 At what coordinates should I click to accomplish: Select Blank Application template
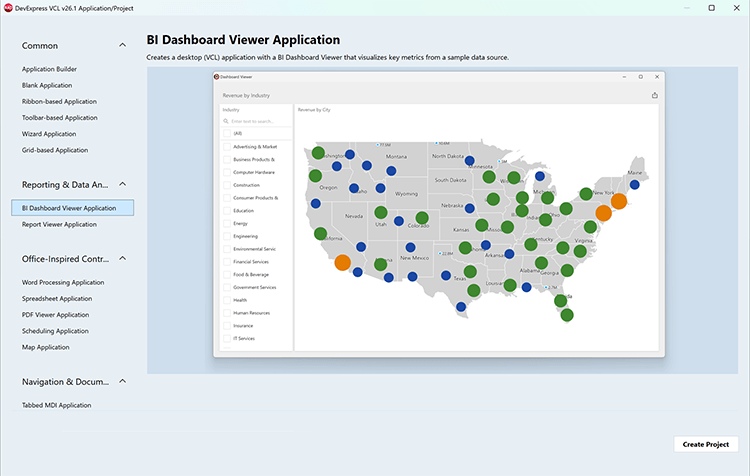[x=47, y=85]
